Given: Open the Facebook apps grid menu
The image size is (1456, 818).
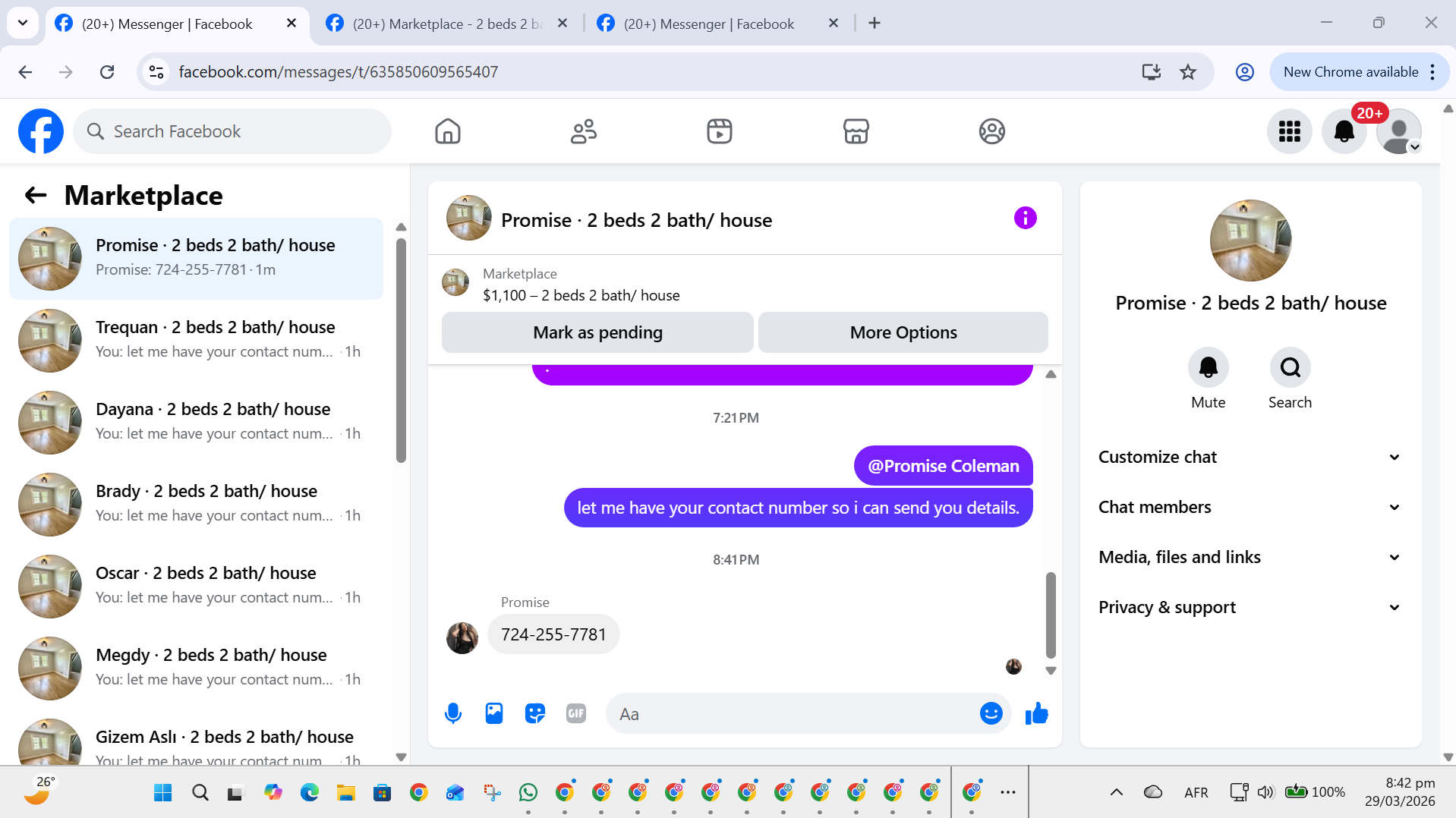Looking at the screenshot, I should (x=1289, y=131).
